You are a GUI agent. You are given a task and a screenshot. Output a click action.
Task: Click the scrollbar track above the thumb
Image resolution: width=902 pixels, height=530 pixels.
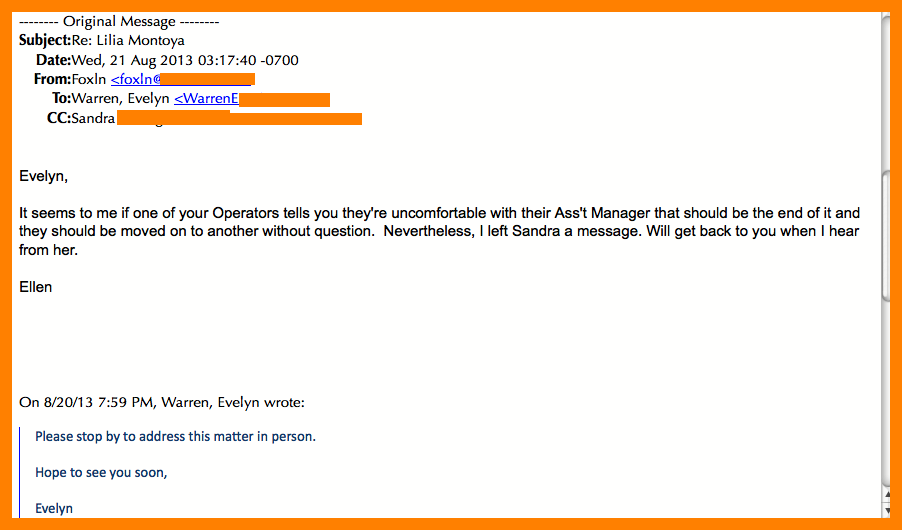coord(885,92)
